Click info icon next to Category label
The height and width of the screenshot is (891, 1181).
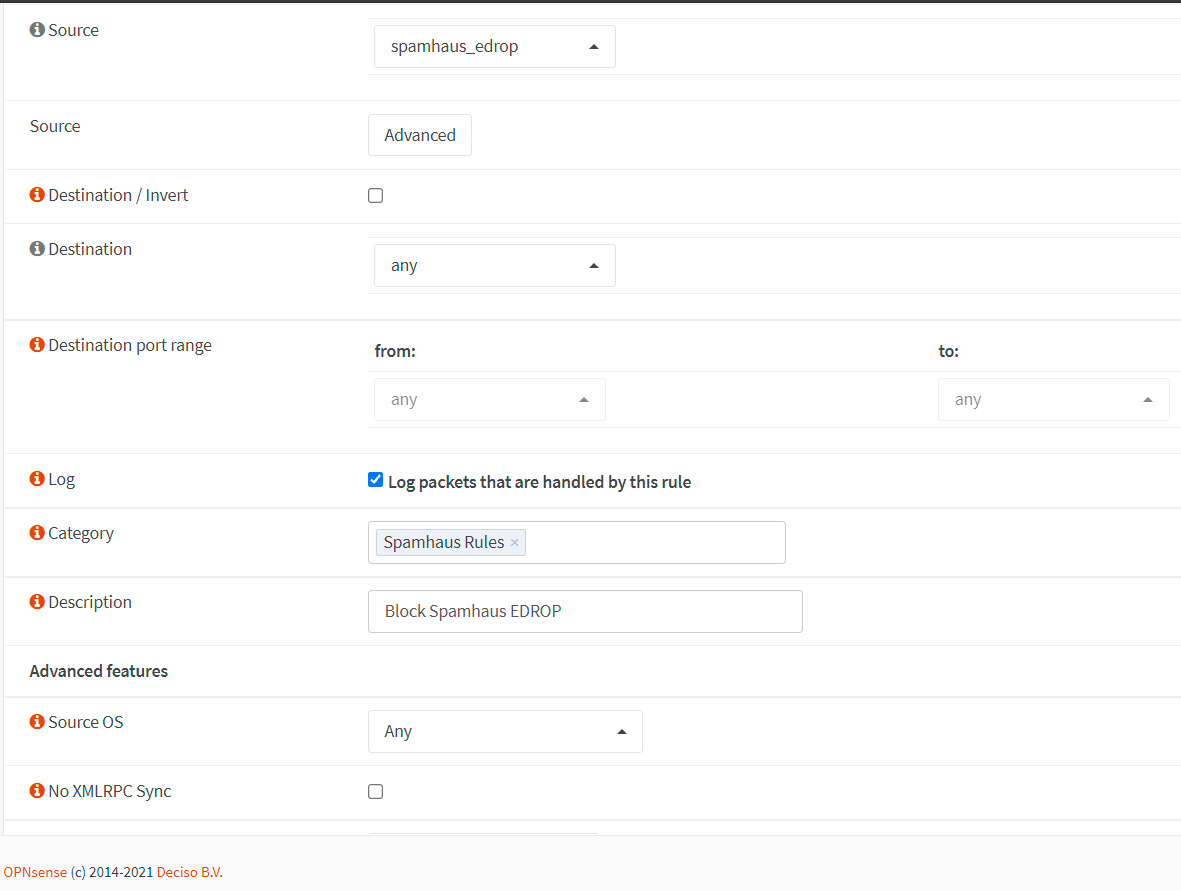[x=37, y=533]
